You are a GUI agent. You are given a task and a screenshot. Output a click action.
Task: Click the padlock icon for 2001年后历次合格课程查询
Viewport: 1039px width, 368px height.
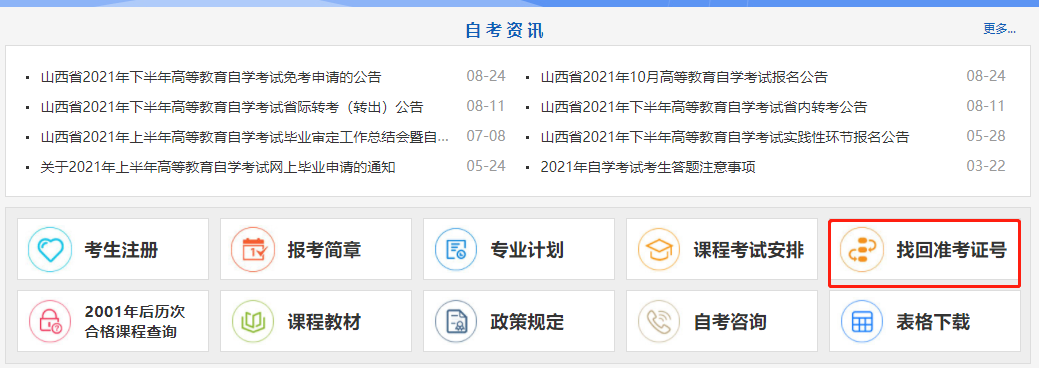click(50, 322)
